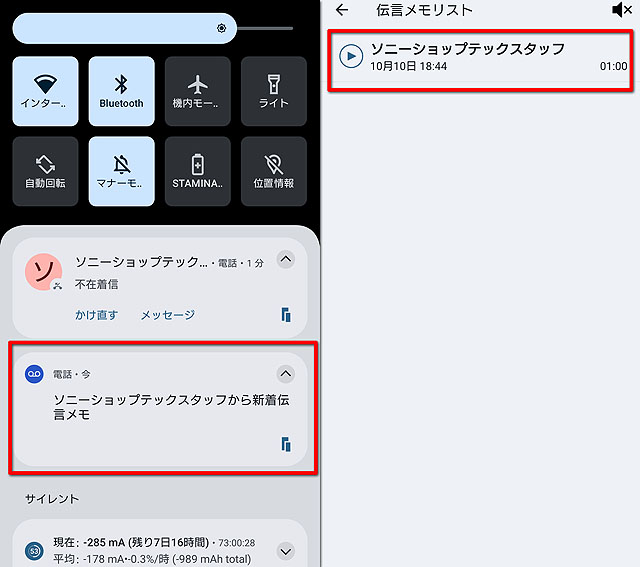Tap the 位置情報 location tile
The height and width of the screenshot is (567, 640).
tap(274, 171)
